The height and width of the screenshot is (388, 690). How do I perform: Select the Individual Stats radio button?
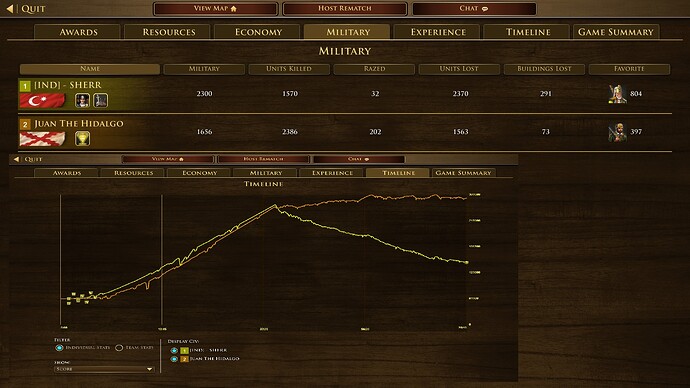[x=59, y=348]
